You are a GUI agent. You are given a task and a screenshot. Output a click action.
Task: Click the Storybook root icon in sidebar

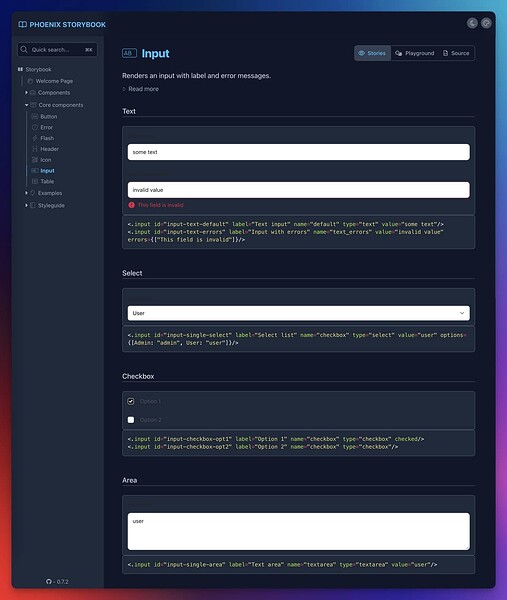pos(20,69)
